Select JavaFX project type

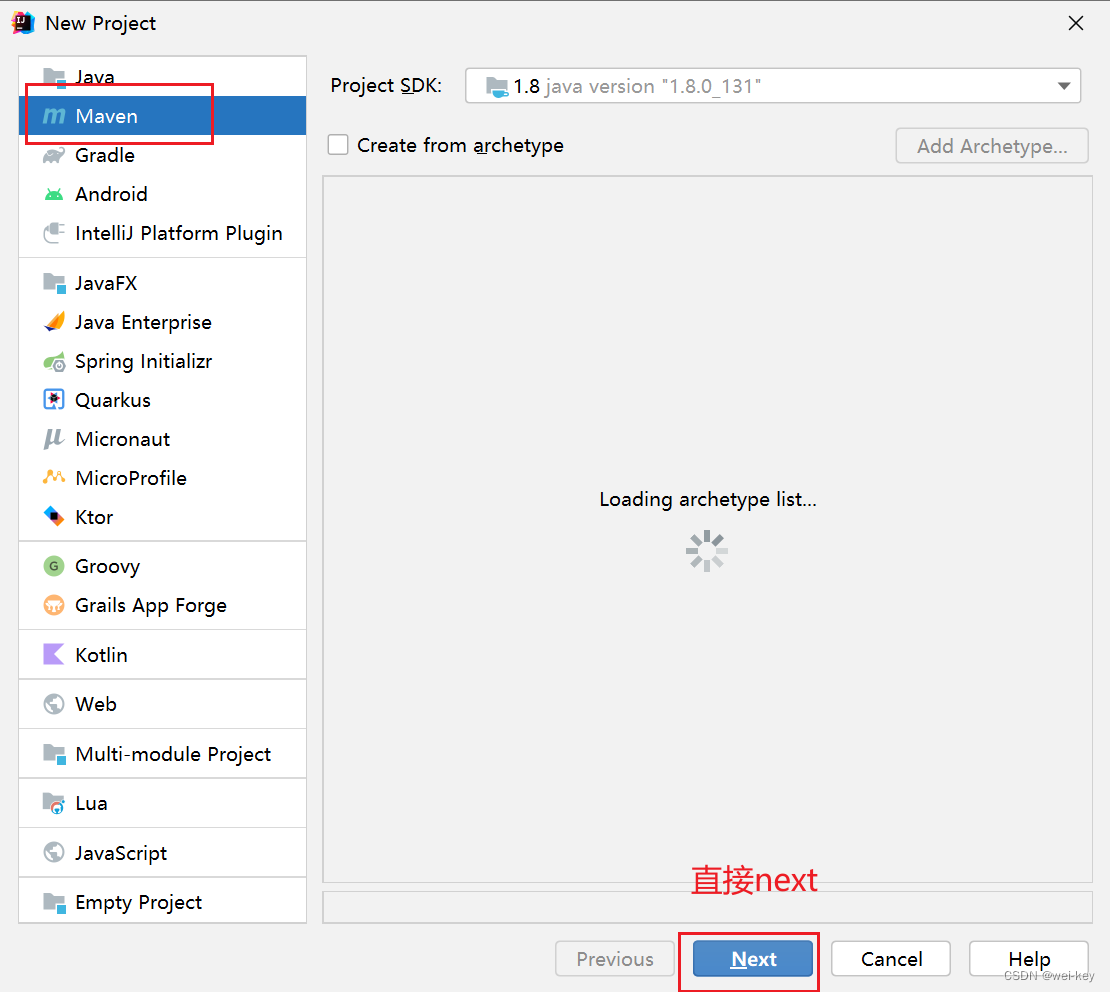click(162, 283)
